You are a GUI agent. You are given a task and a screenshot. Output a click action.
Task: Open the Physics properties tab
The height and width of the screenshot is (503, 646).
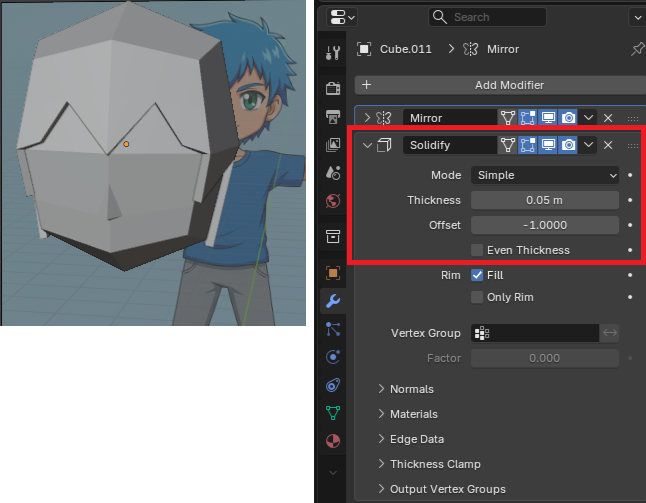[x=333, y=356]
